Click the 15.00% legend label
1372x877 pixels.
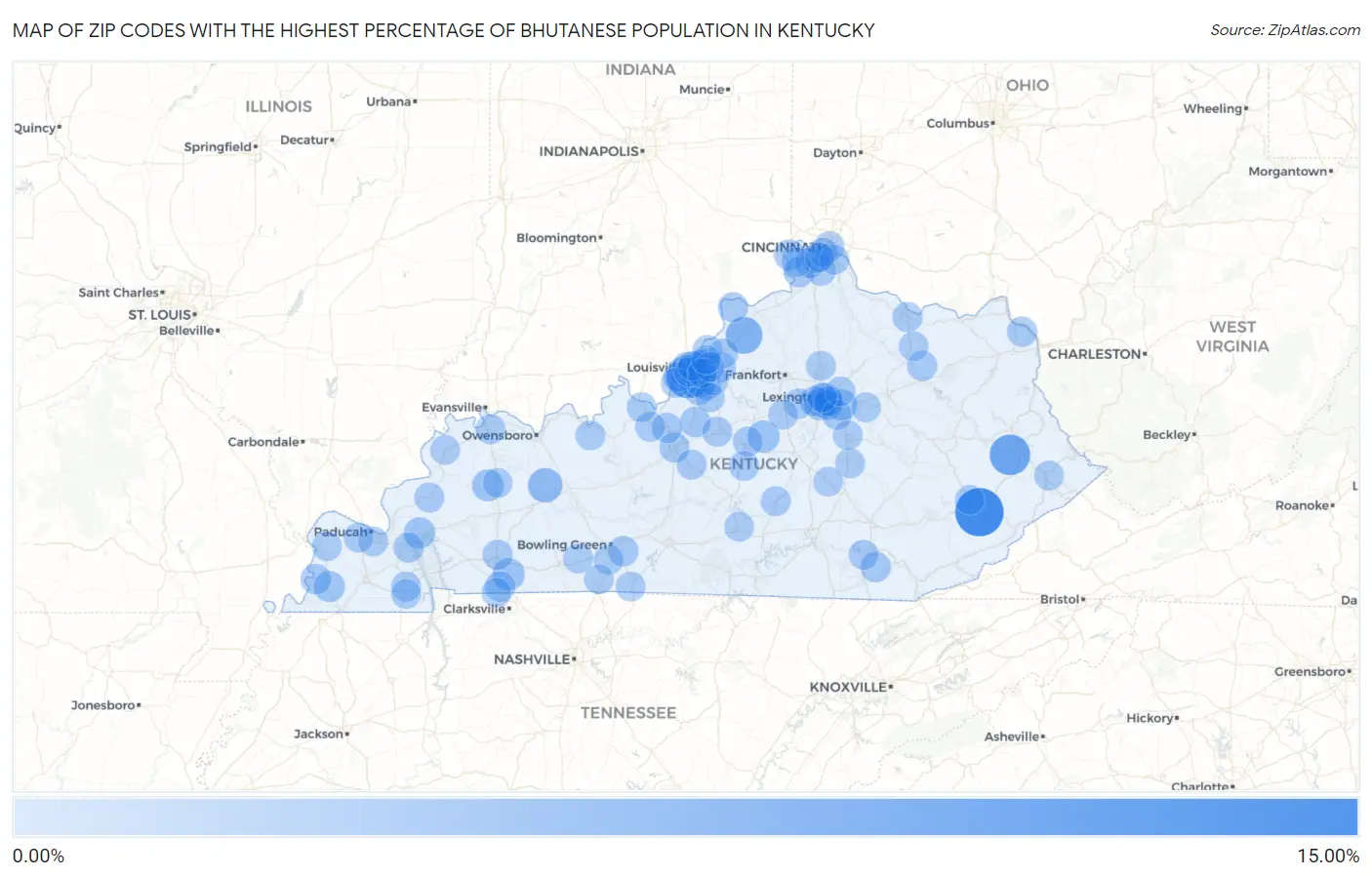click(1327, 857)
